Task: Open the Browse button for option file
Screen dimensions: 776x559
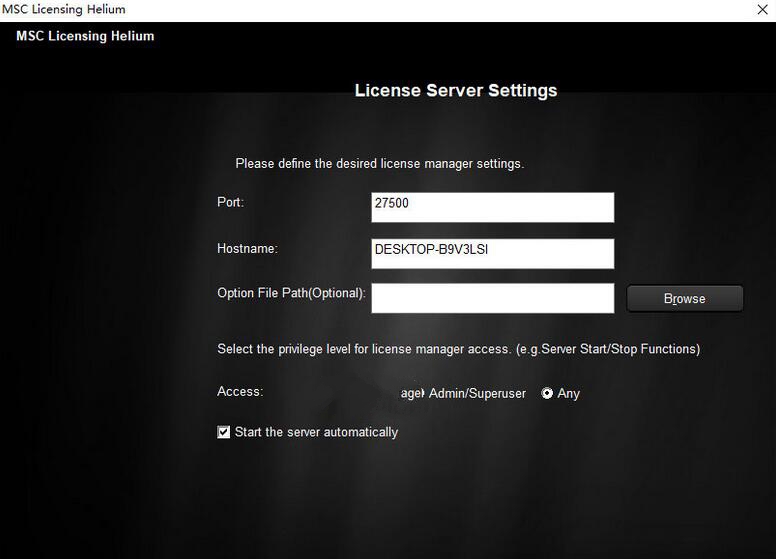Action: point(684,298)
